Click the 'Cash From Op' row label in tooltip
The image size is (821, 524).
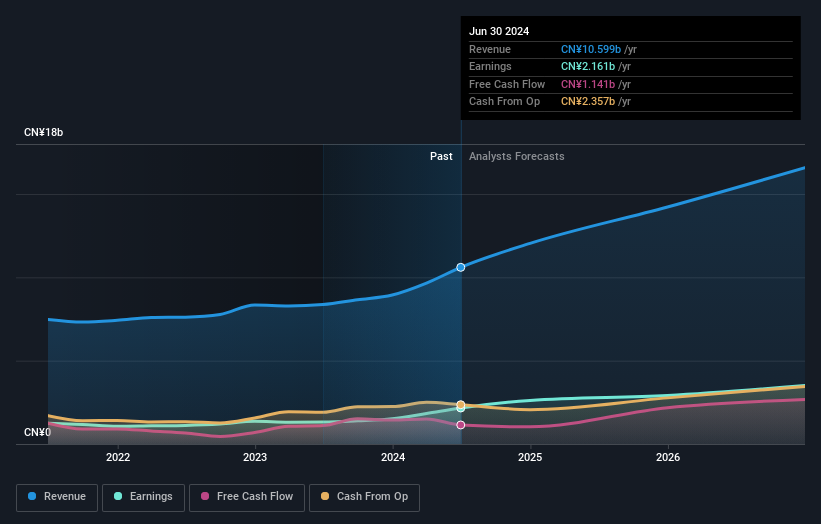coord(504,102)
